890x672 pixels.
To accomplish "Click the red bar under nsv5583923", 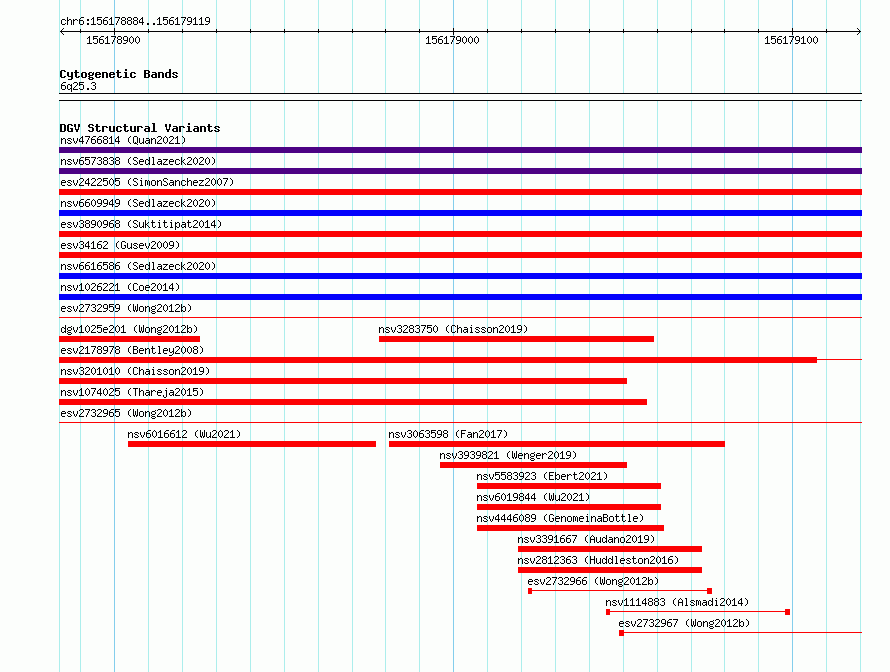I will (569, 486).
